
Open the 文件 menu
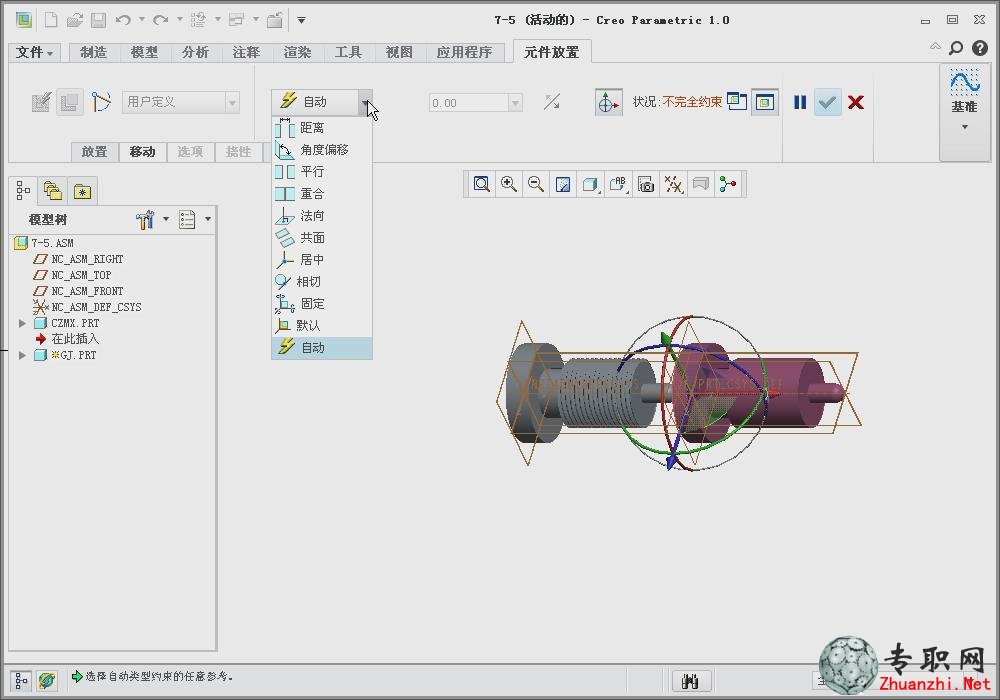pyautogui.click(x=34, y=52)
